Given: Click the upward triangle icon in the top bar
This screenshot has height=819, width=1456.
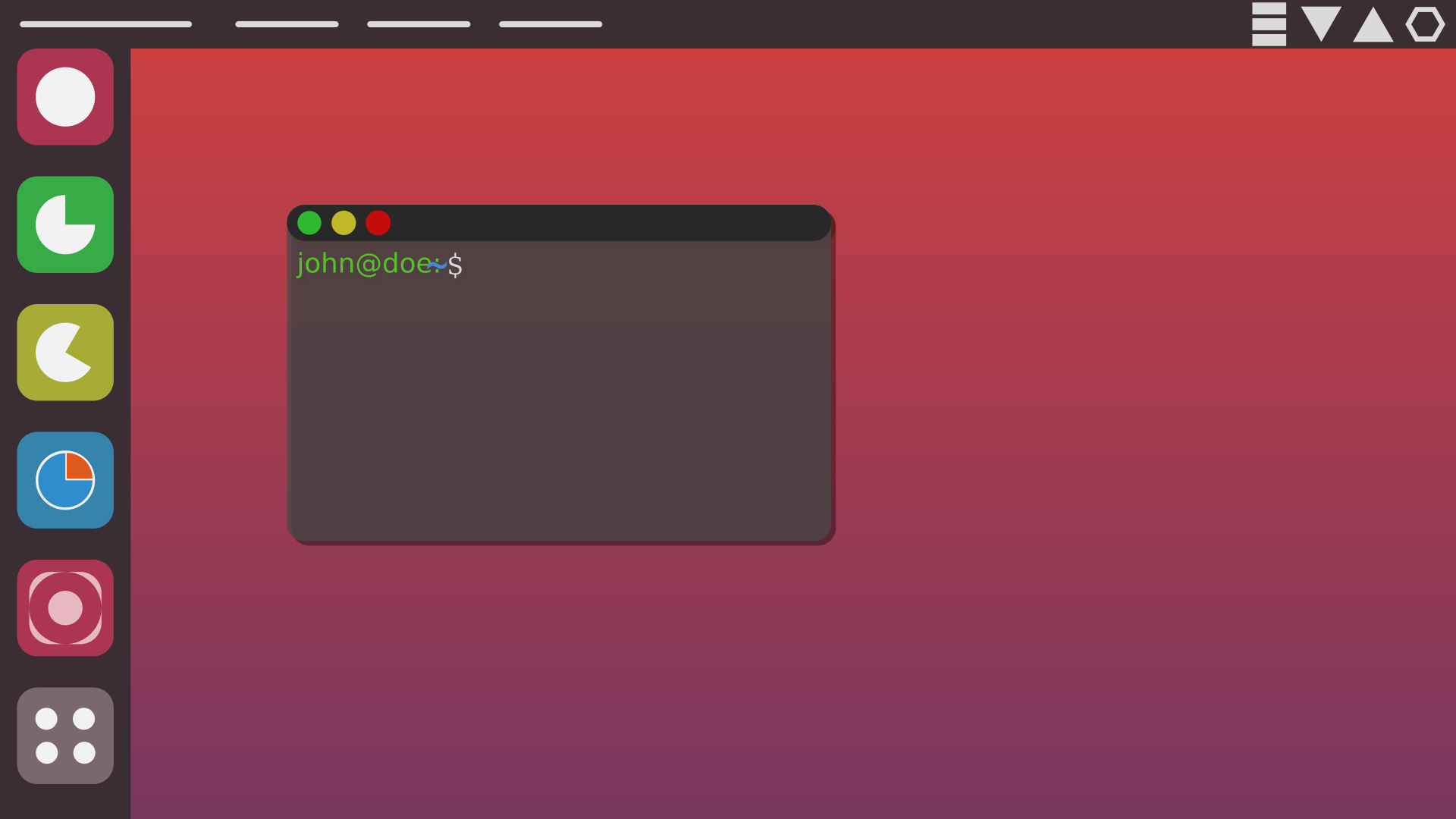Looking at the screenshot, I should pyautogui.click(x=1372, y=25).
